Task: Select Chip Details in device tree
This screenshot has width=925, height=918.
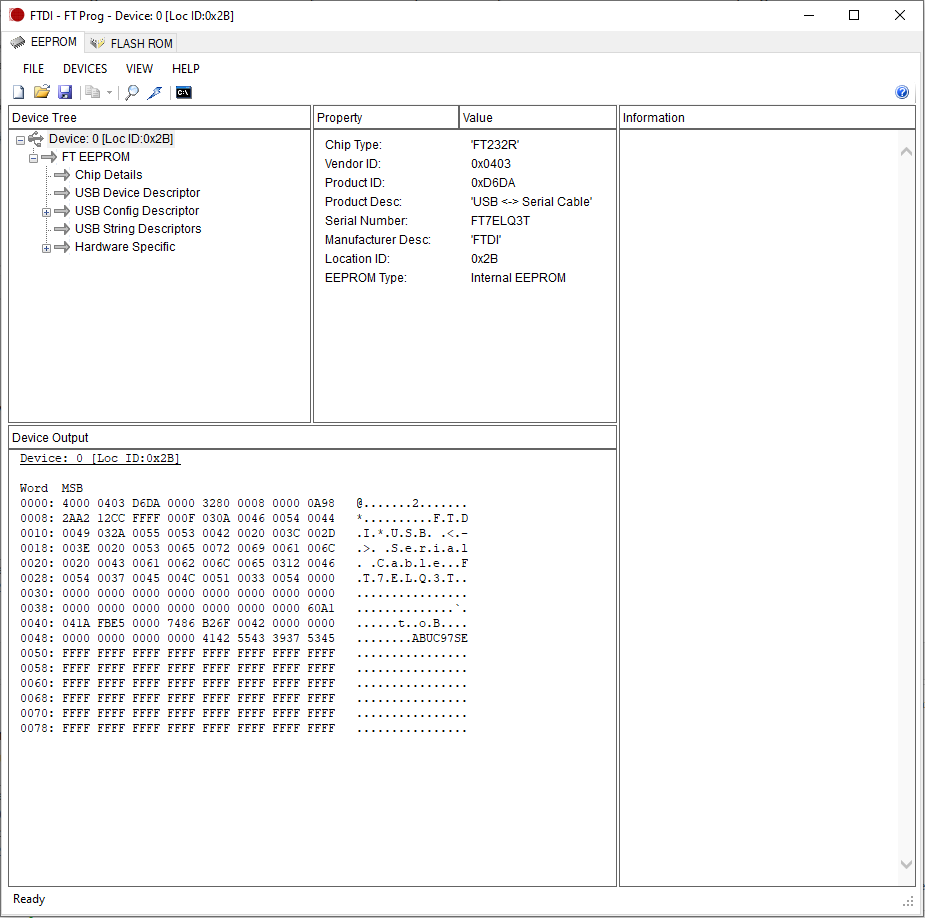Action: [x=109, y=175]
